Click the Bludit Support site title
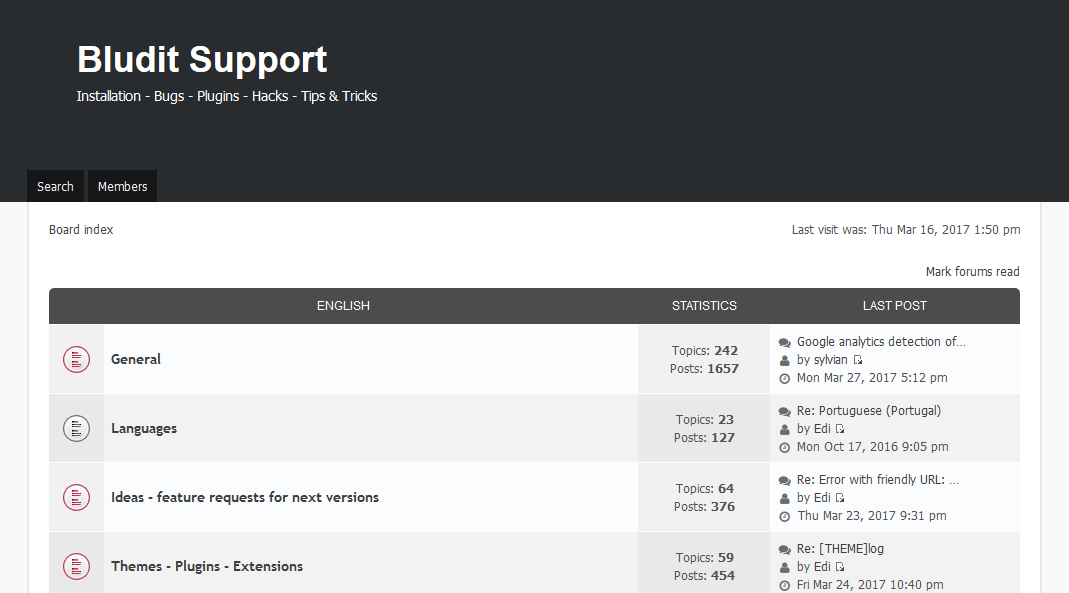Viewport: 1069px width, 593px height. [x=202, y=59]
